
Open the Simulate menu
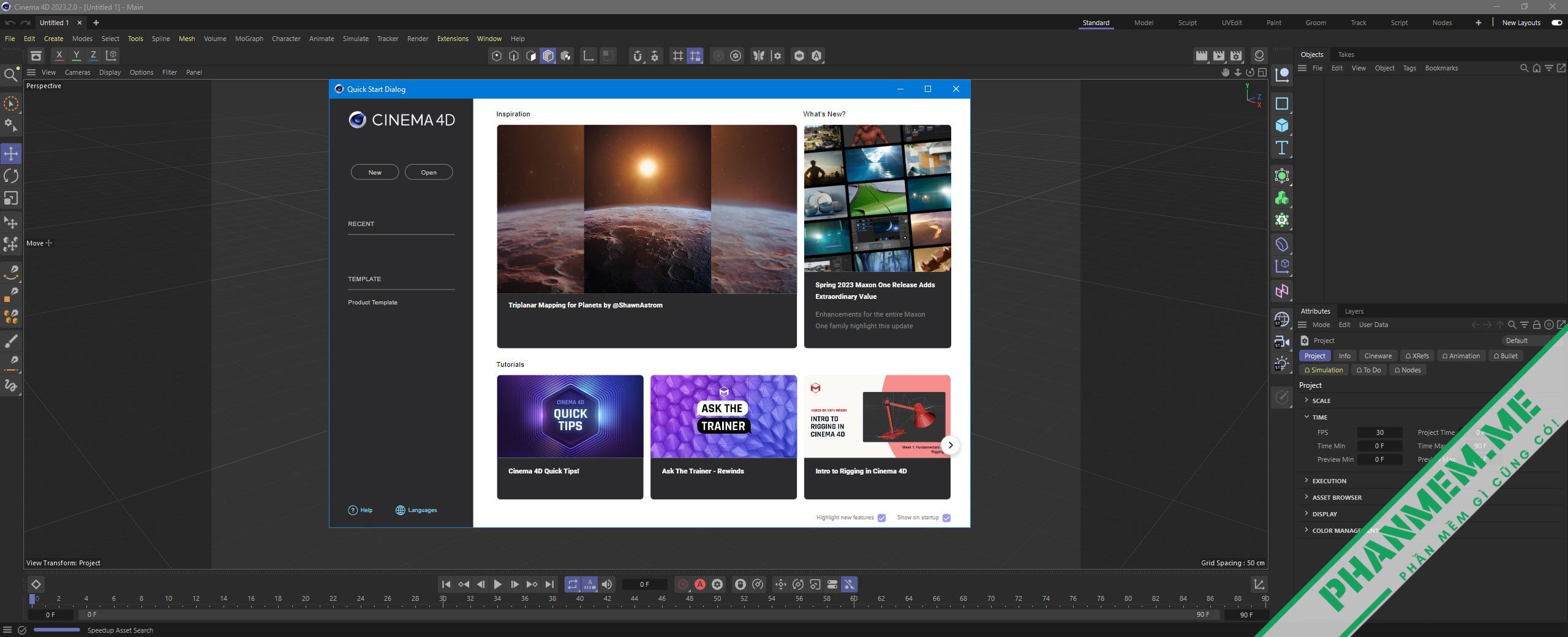click(x=355, y=39)
